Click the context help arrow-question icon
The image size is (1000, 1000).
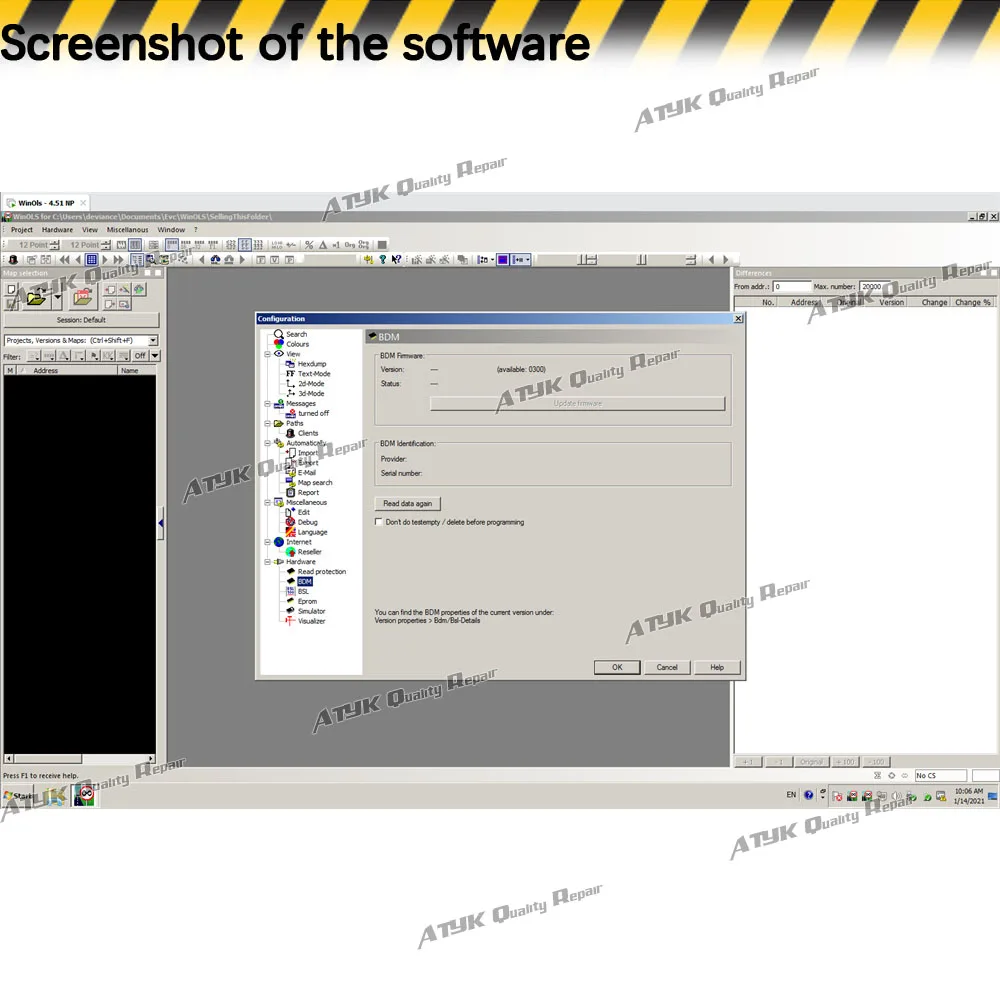tap(396, 260)
